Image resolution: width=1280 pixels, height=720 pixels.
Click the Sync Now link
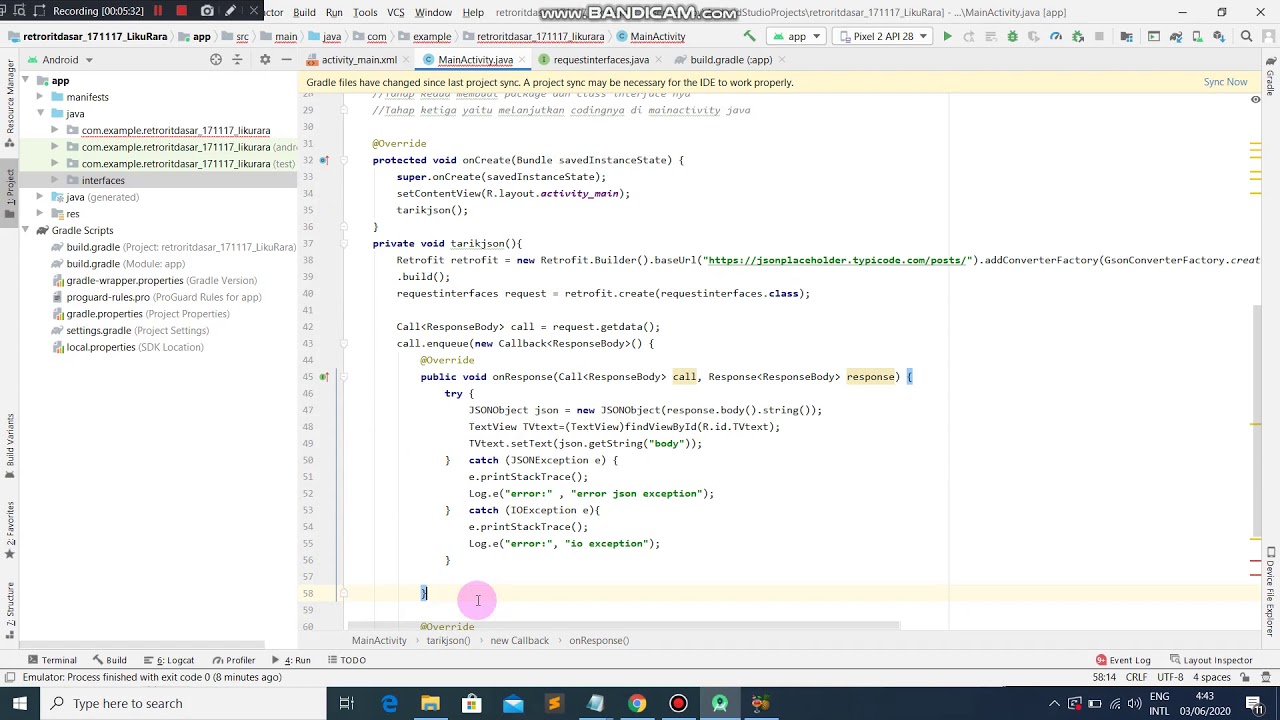point(1225,82)
